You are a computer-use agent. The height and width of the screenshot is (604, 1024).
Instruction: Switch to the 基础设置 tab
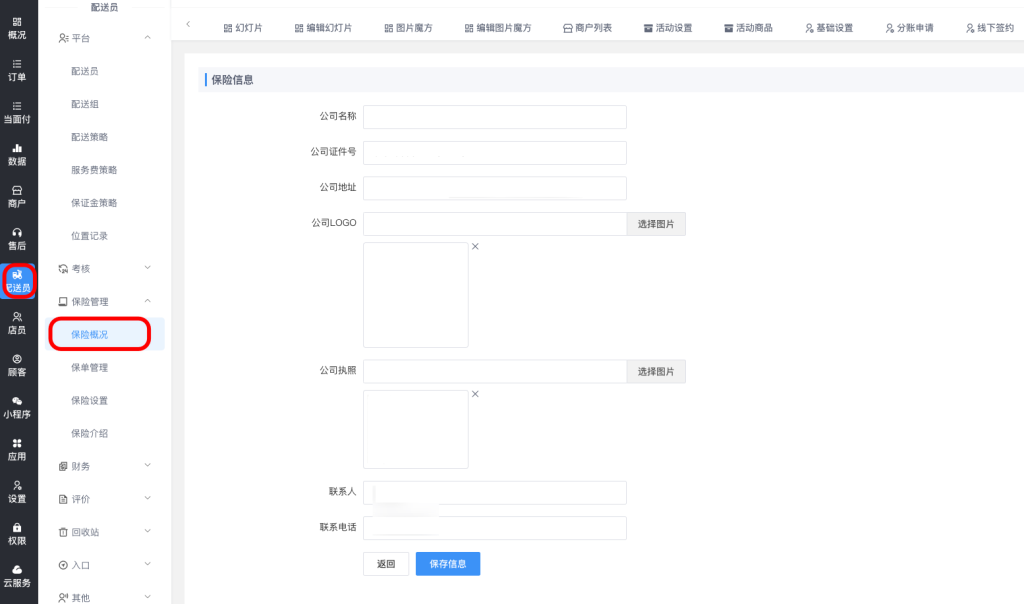pos(829,28)
